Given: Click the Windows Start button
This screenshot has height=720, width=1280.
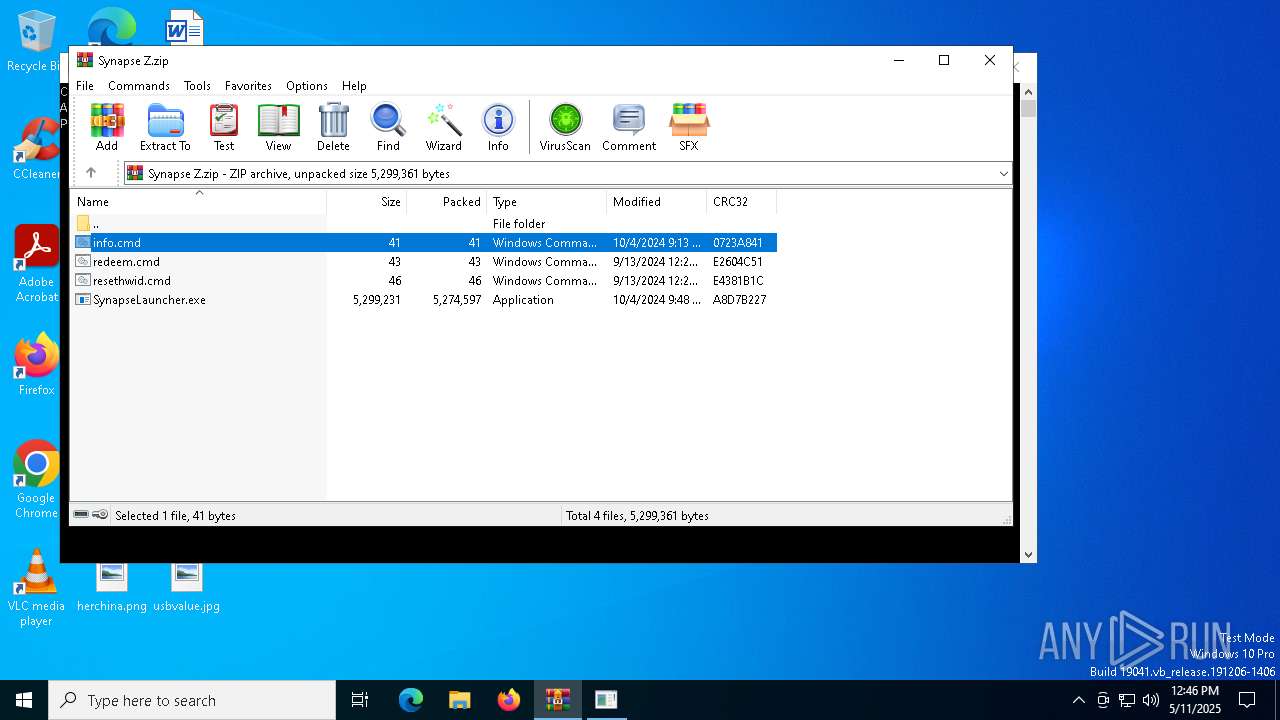Looking at the screenshot, I should (24, 700).
